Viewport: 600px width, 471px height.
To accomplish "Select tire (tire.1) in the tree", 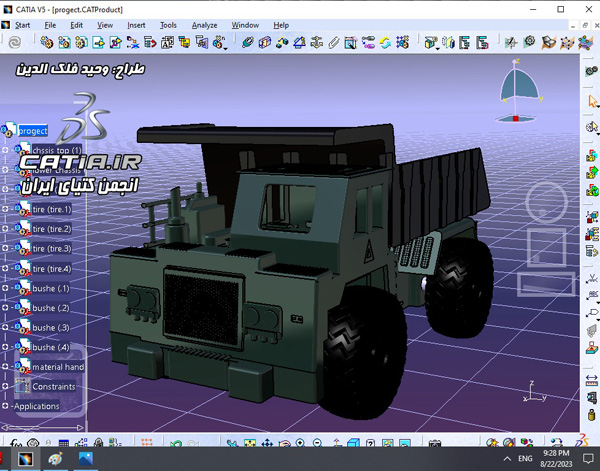I will point(52,209).
